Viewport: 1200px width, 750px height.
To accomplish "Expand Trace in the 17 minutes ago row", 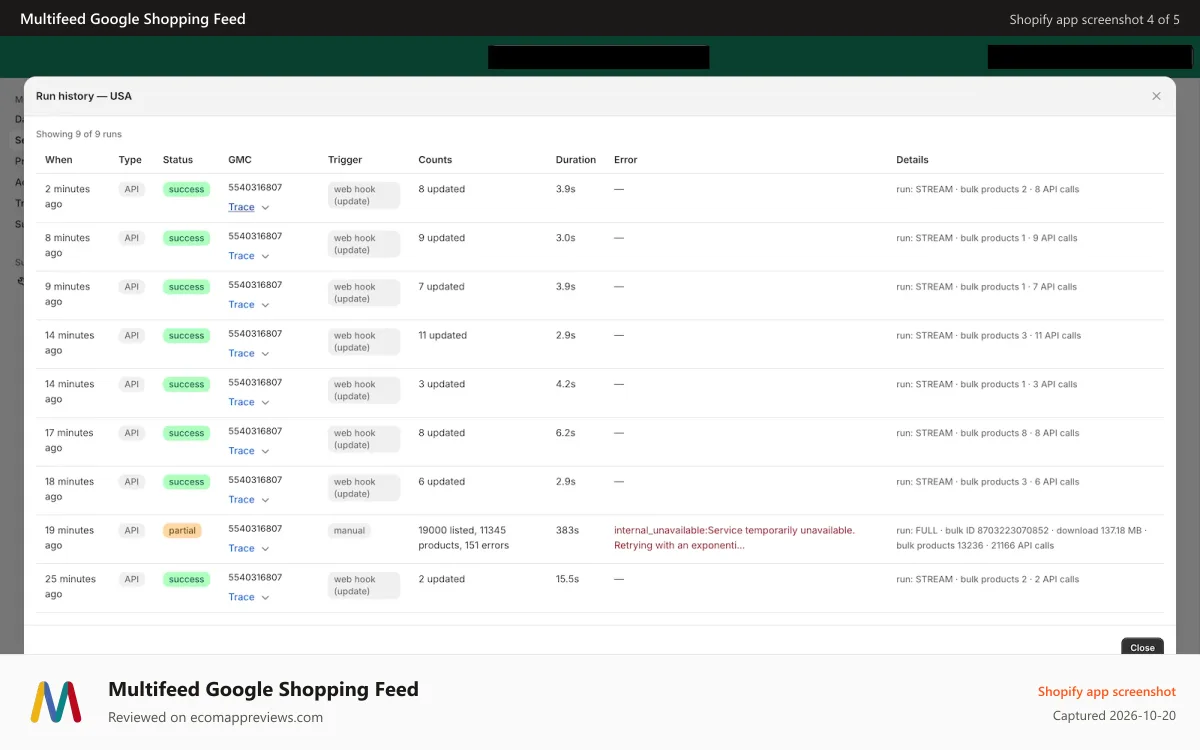I will (249, 451).
